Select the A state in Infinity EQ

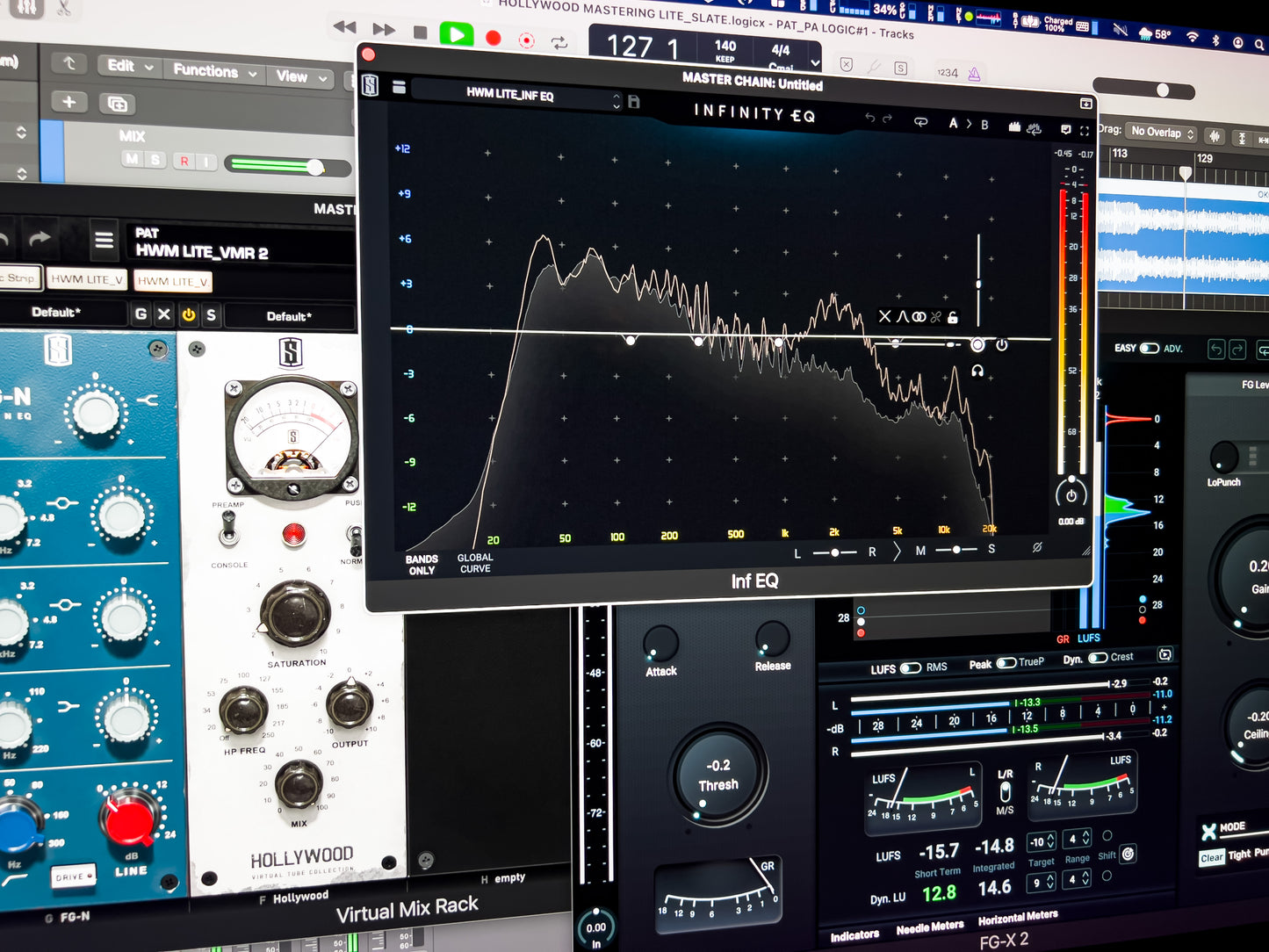pos(953,124)
